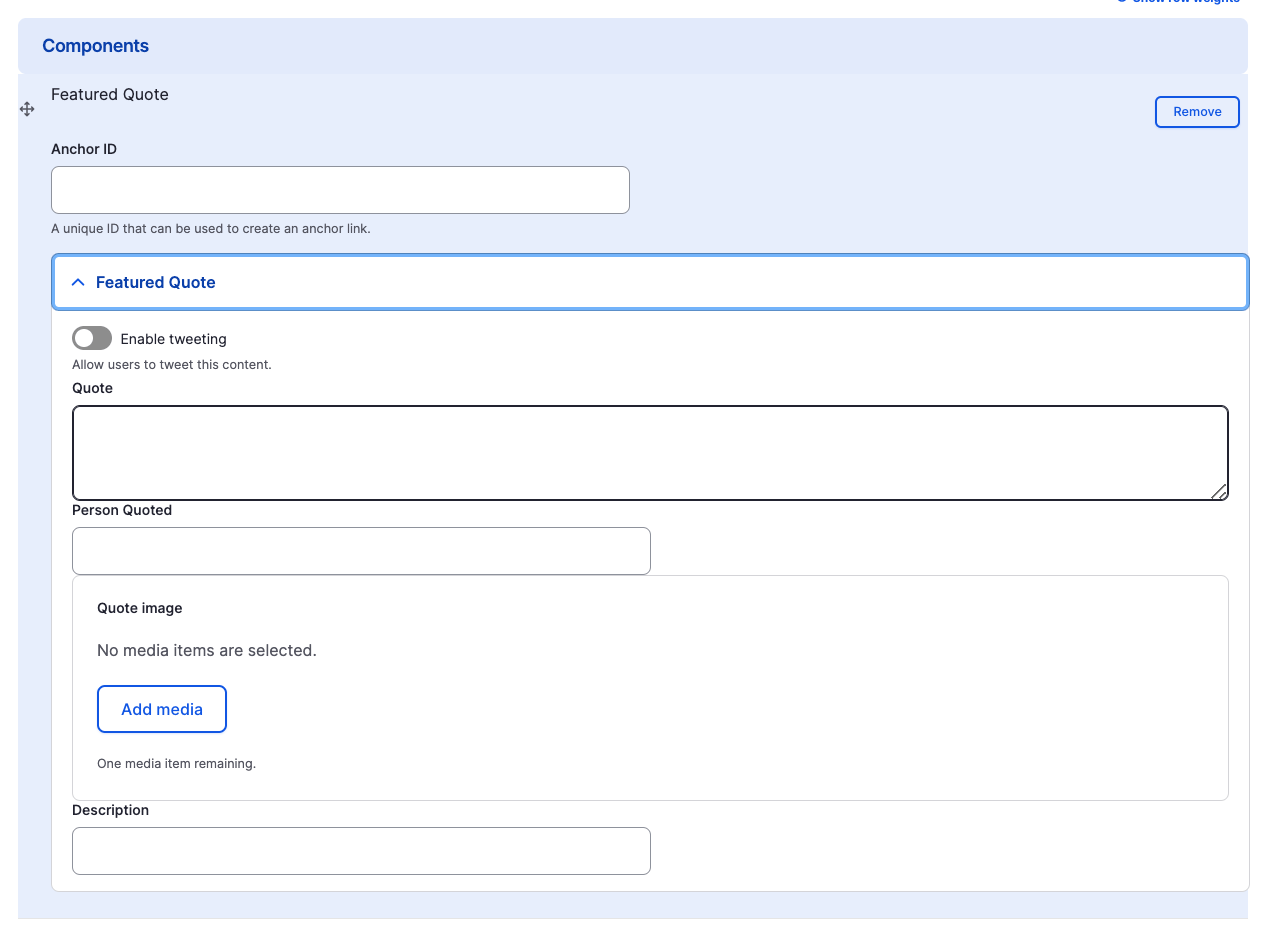
Task: Focus the Person Quoted input field
Action: point(361,551)
